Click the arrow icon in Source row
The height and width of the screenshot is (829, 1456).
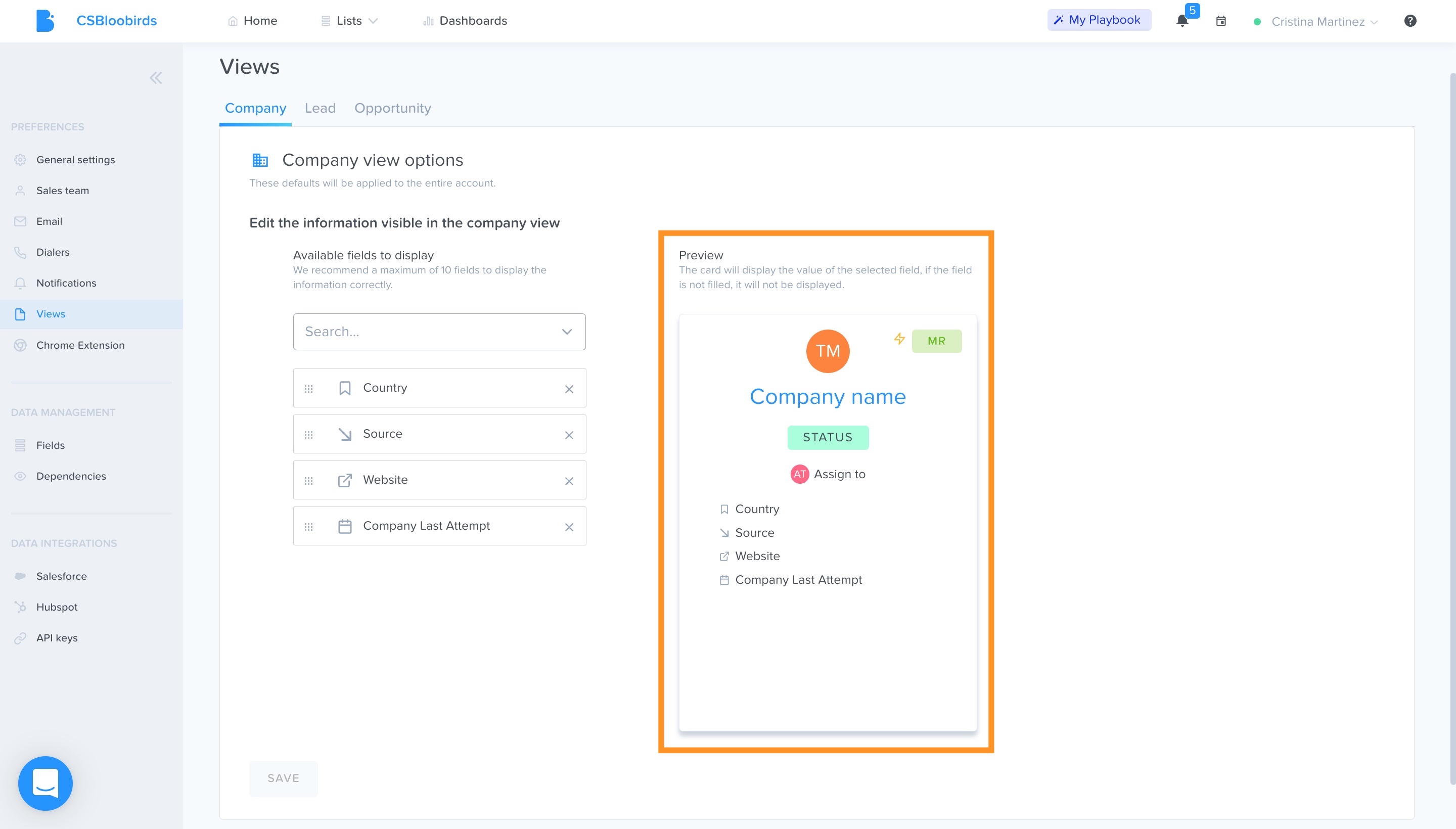tap(344, 434)
